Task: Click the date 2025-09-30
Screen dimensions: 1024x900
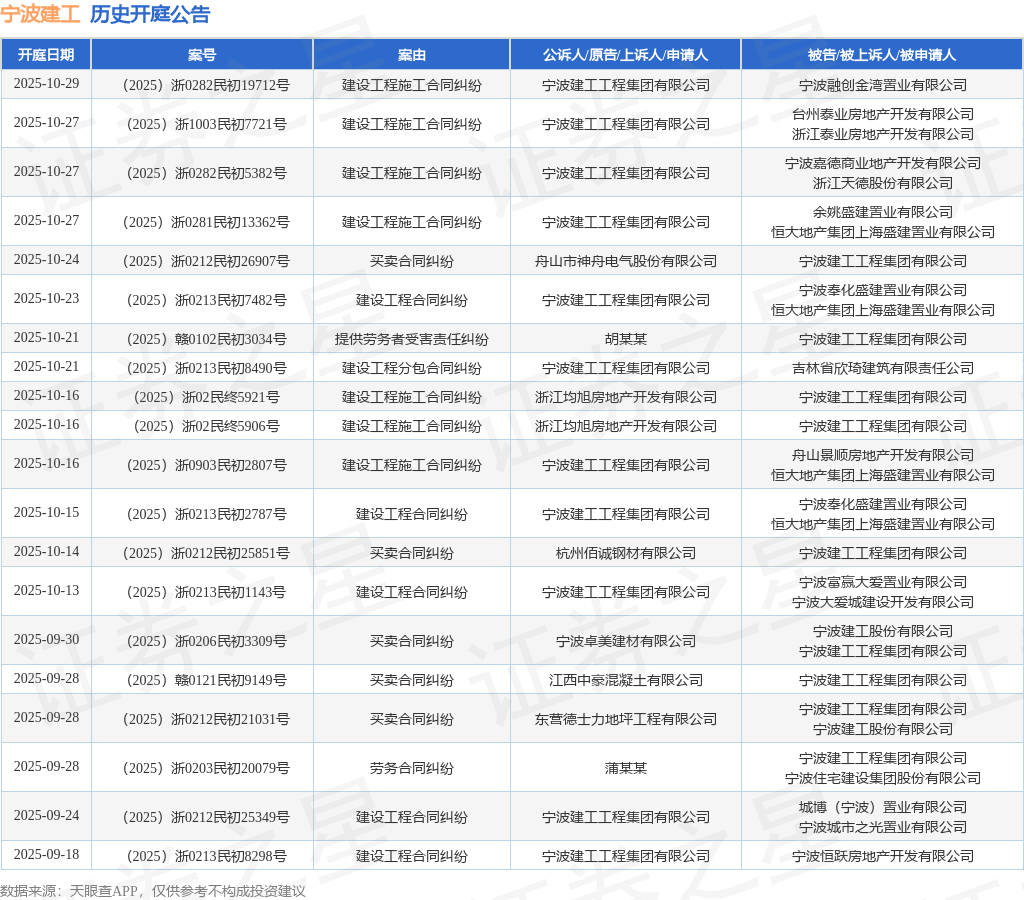Action: [x=46, y=639]
